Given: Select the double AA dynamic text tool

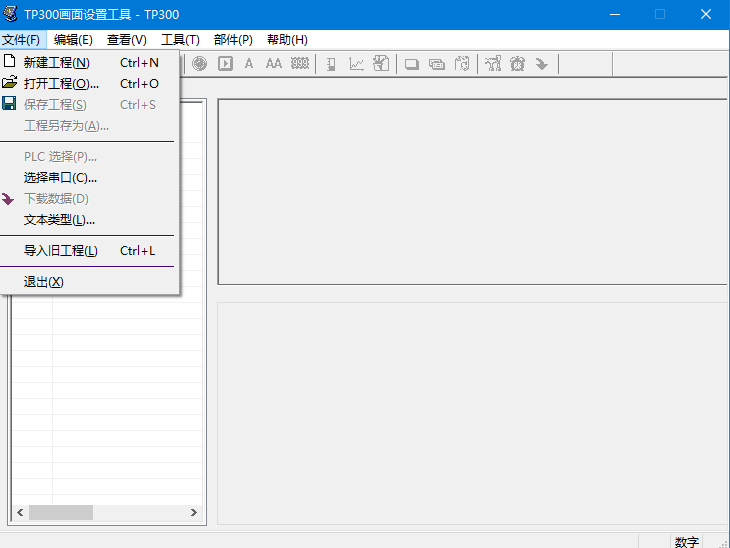Looking at the screenshot, I should click(x=273, y=64).
